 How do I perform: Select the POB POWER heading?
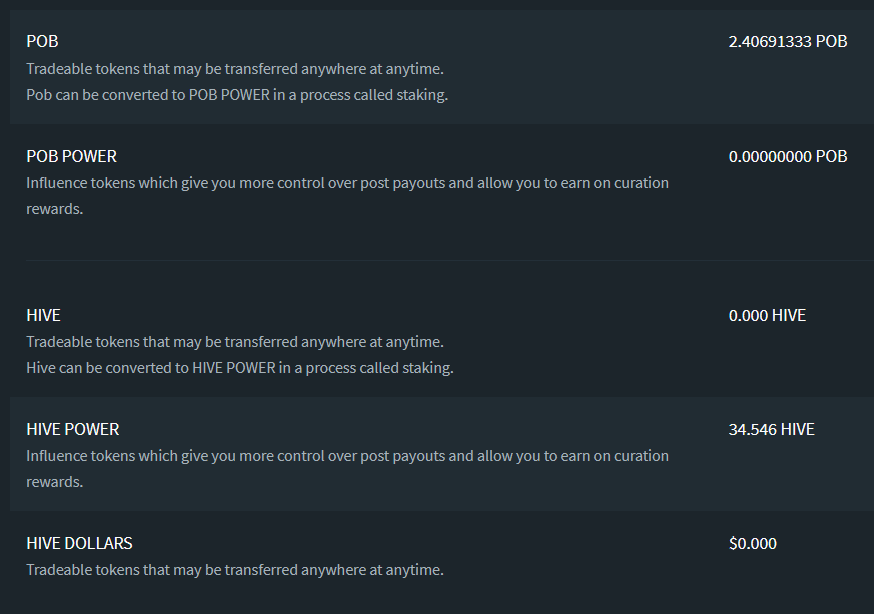(x=71, y=156)
